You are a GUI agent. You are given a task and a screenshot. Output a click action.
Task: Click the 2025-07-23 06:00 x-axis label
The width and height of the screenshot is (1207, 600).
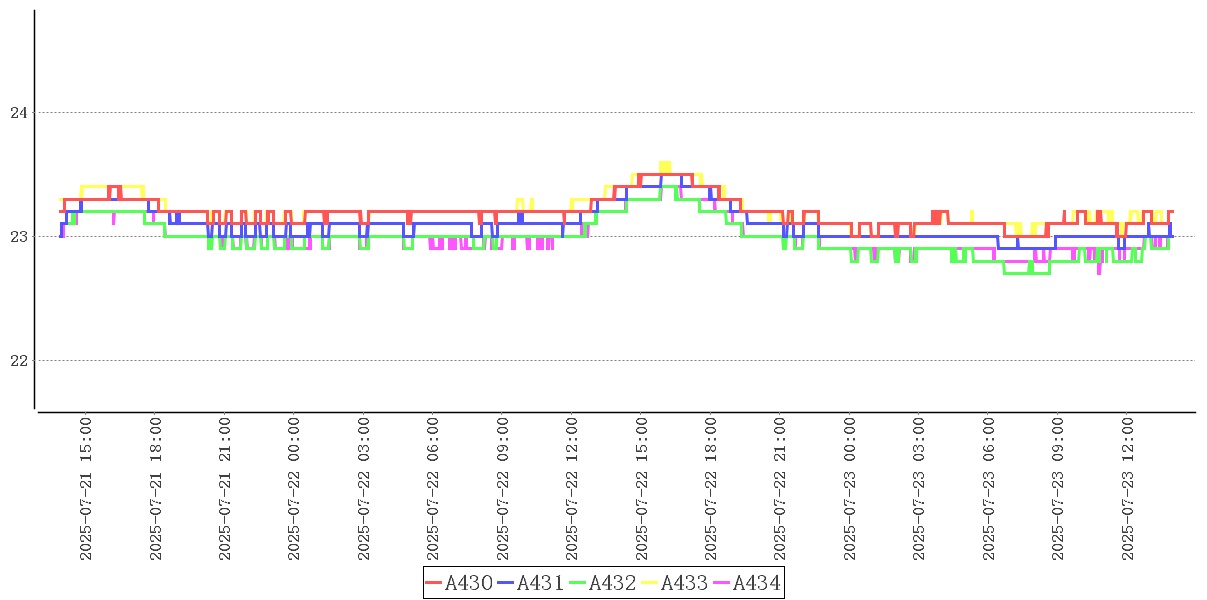(x=989, y=489)
